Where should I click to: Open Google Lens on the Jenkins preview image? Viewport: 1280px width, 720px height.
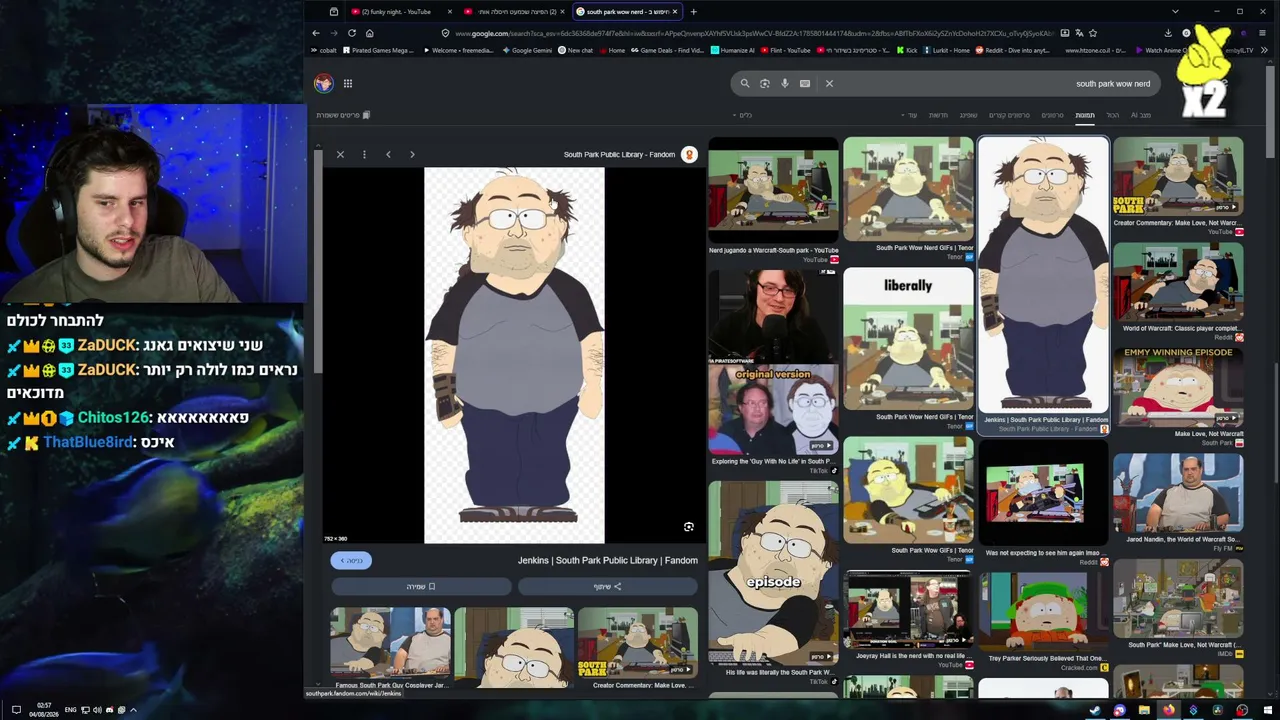tap(688, 527)
